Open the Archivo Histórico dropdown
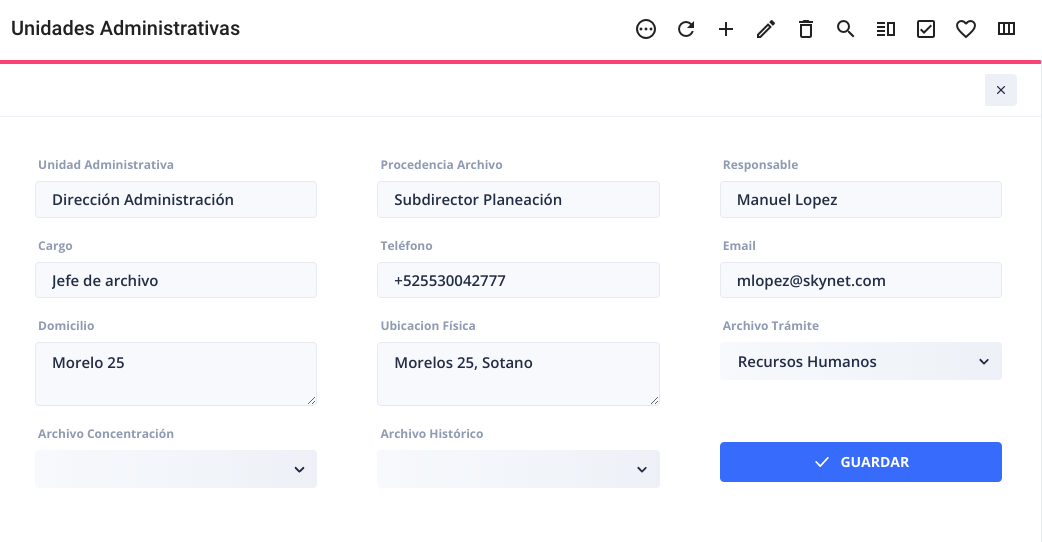 point(518,469)
